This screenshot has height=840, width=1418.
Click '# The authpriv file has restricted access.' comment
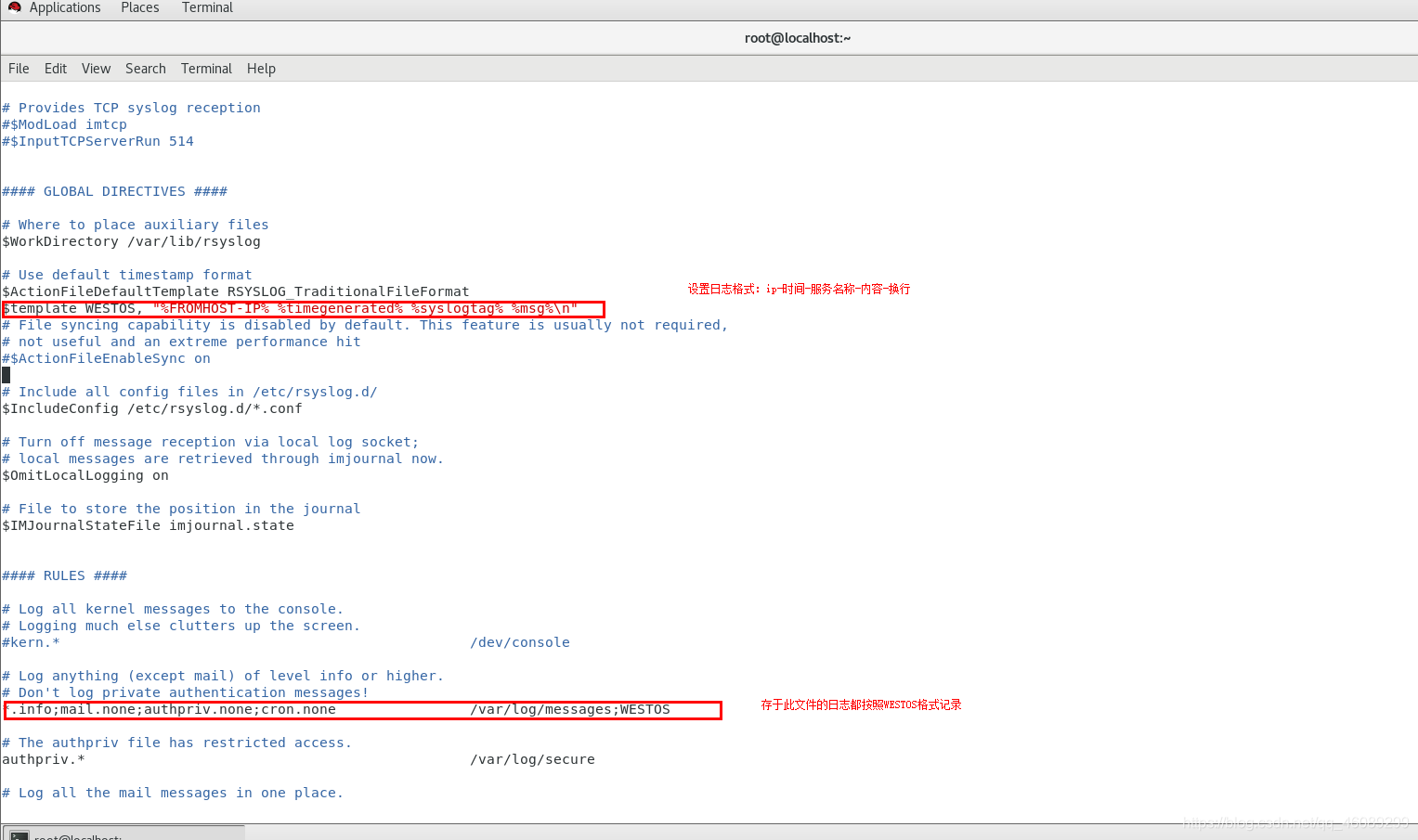click(x=177, y=743)
